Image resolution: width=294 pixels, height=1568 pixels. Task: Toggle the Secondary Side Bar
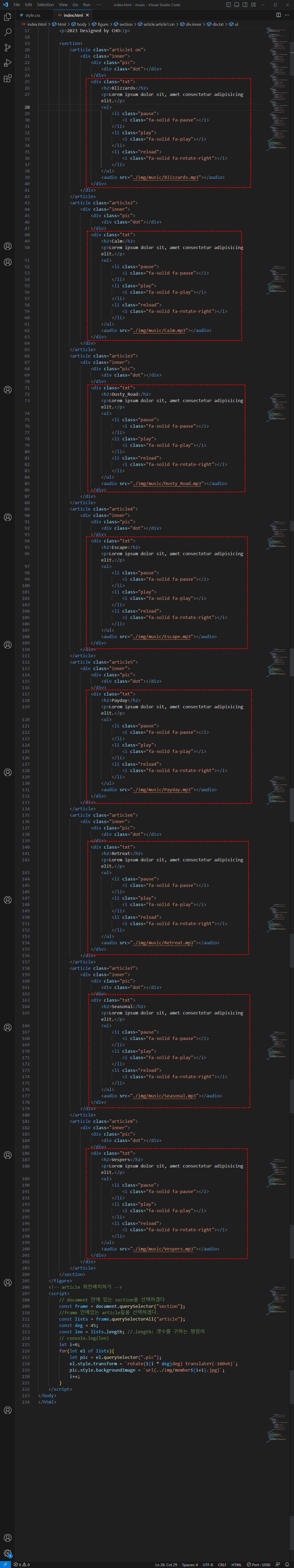coord(245,4)
